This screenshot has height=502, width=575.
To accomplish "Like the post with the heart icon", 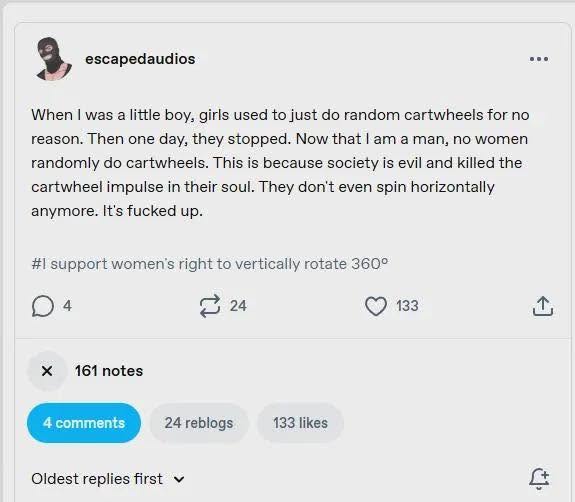I will pos(376,306).
